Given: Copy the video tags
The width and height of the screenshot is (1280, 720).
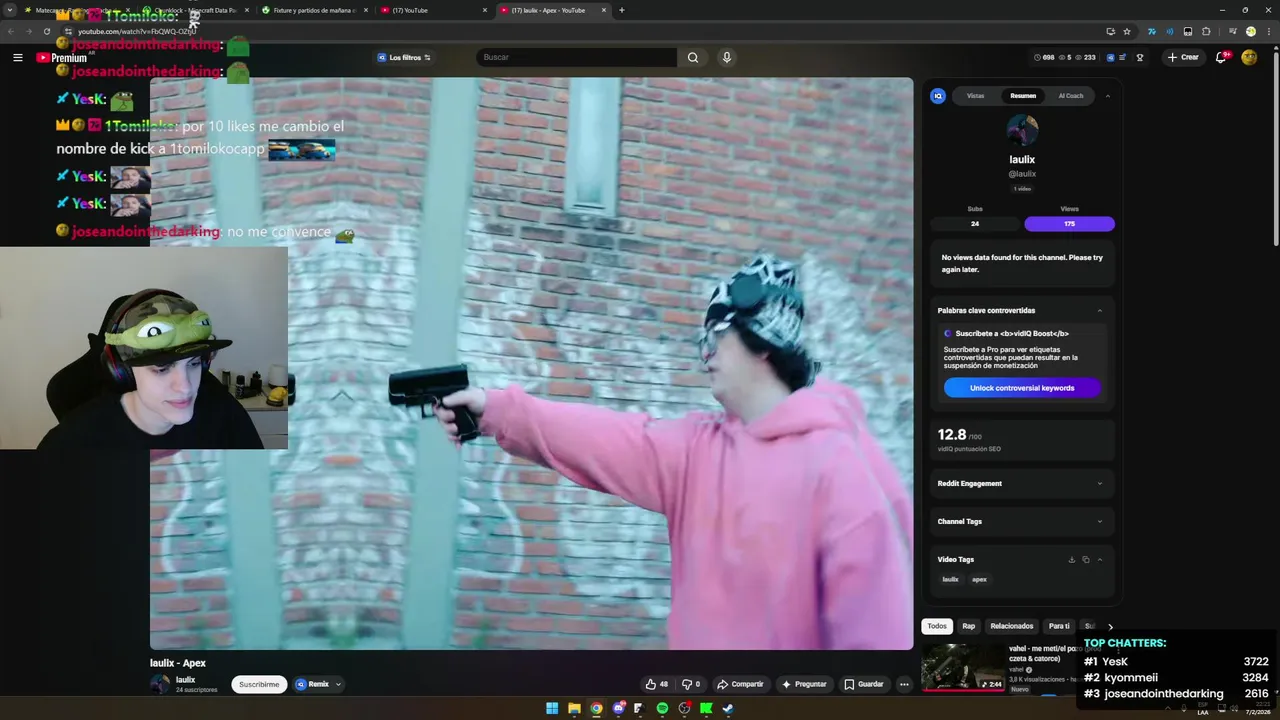Looking at the screenshot, I should (1086, 559).
